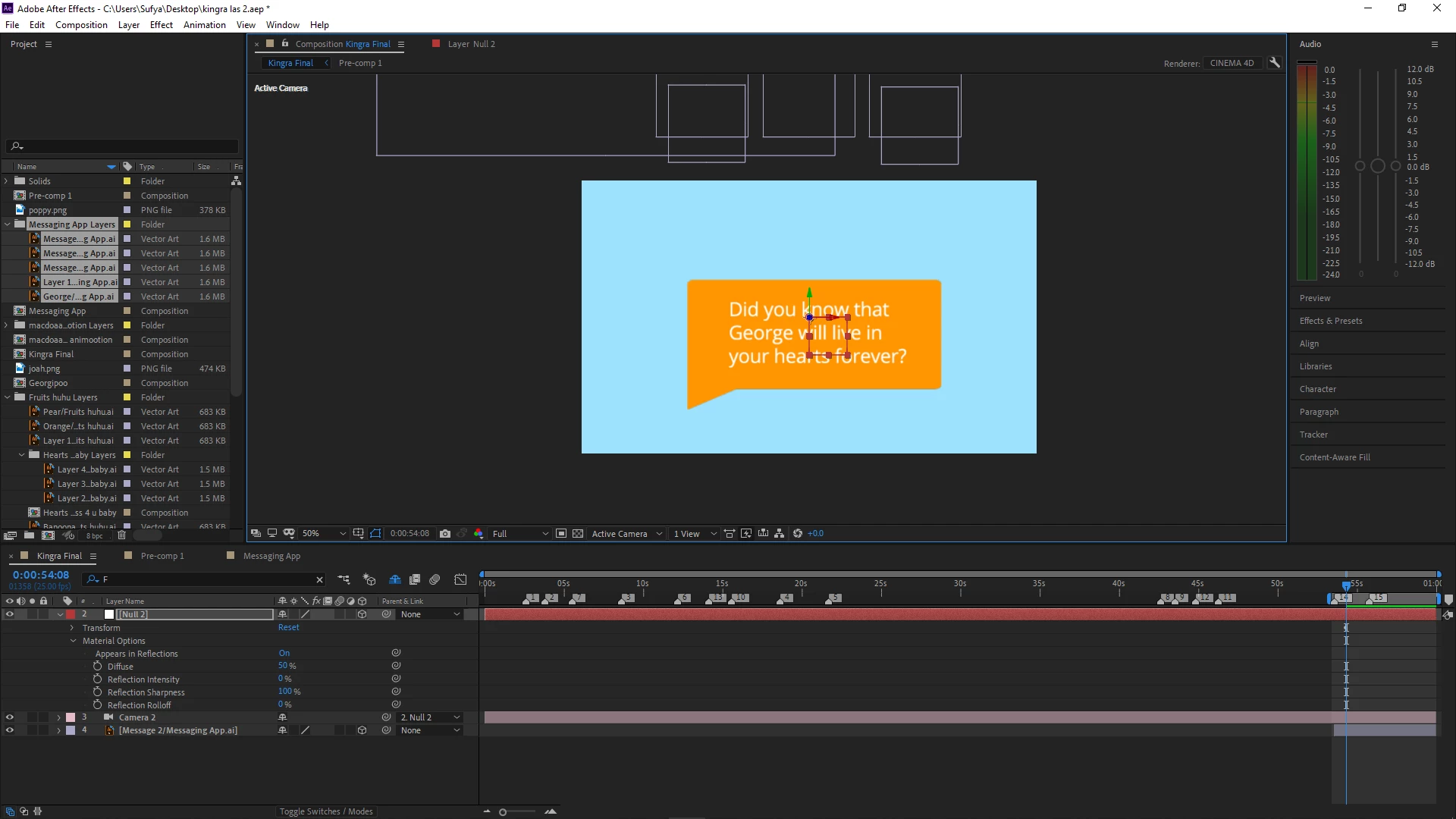Open the Graph Editor in the timeline
The width and height of the screenshot is (1456, 819).
click(460, 579)
